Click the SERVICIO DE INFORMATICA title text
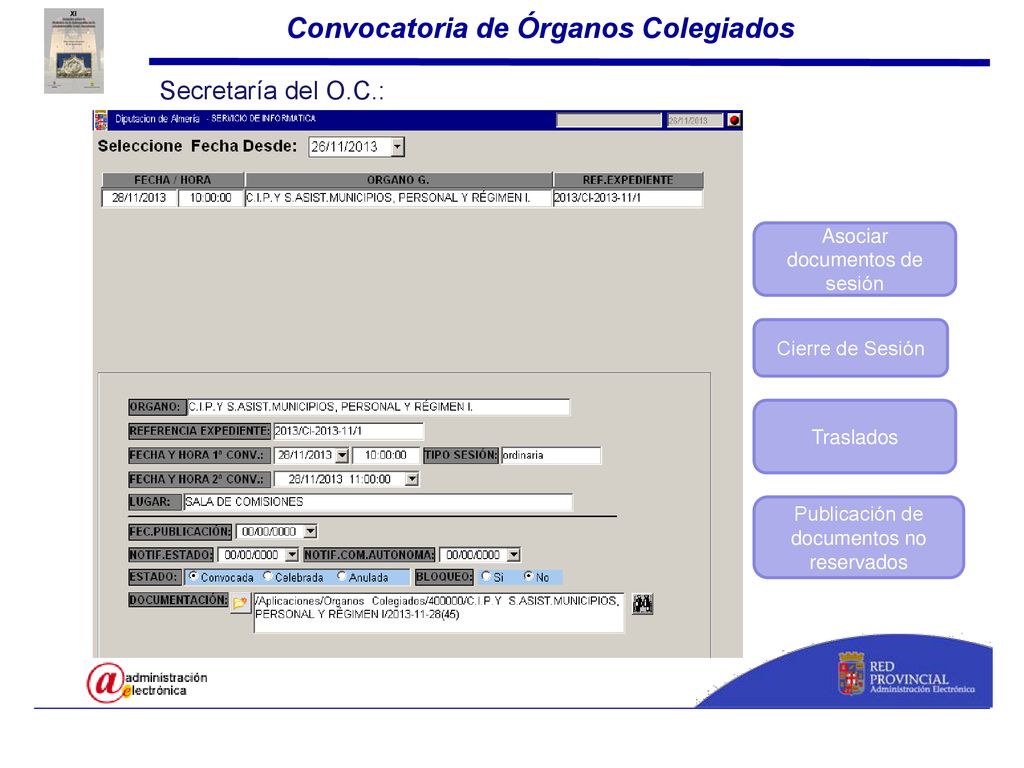The image size is (1024, 768). tap(263, 119)
